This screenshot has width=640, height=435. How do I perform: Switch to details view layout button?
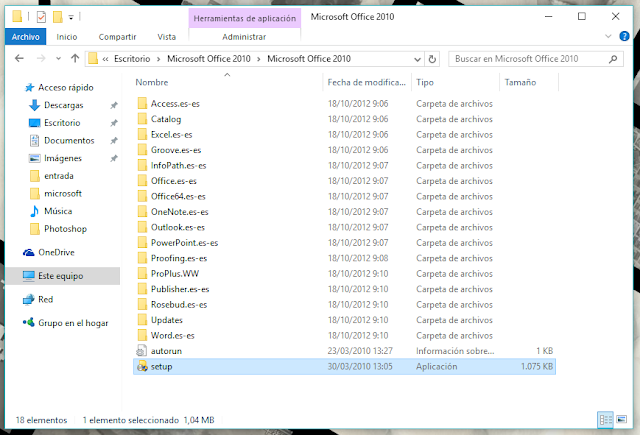coord(605,420)
